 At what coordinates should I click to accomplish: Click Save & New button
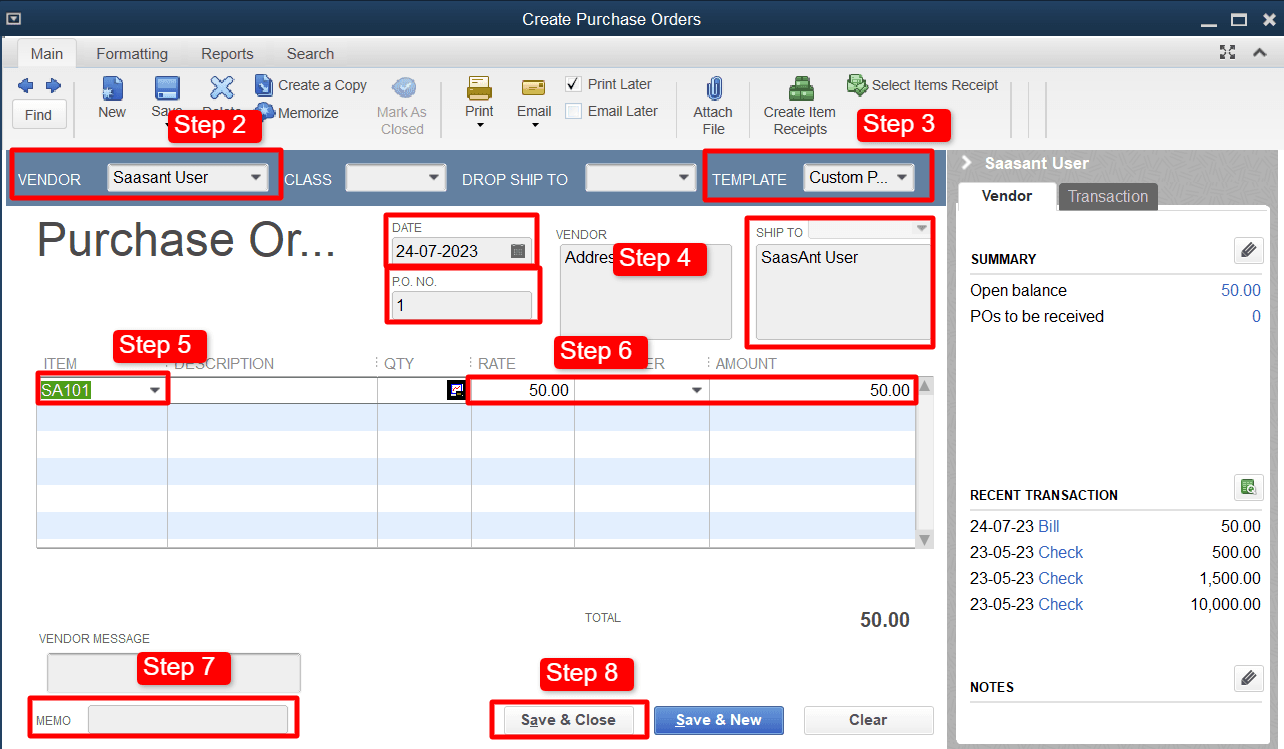coord(718,720)
